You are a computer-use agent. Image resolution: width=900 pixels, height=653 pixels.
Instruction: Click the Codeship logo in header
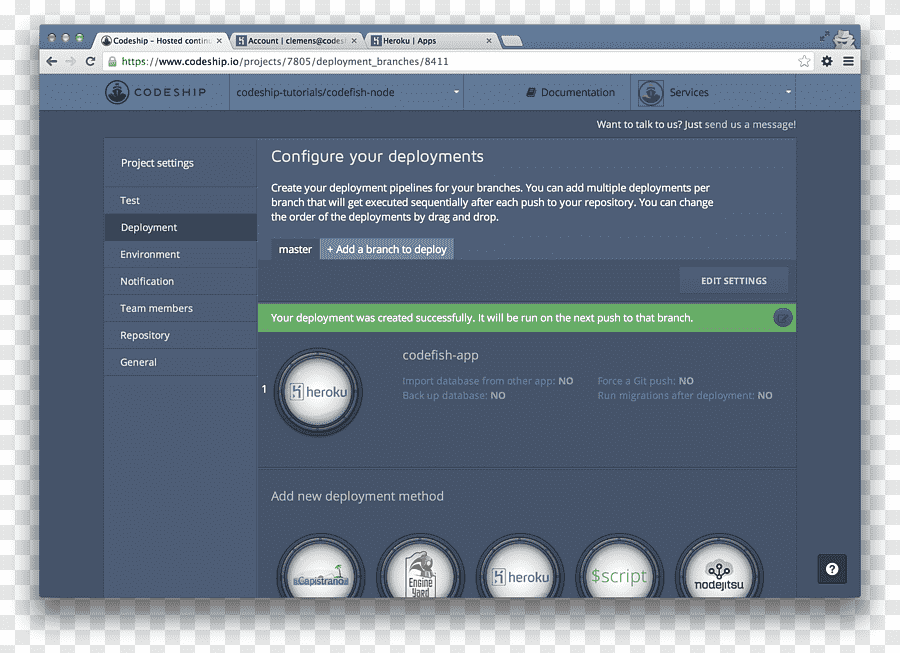pos(156,92)
